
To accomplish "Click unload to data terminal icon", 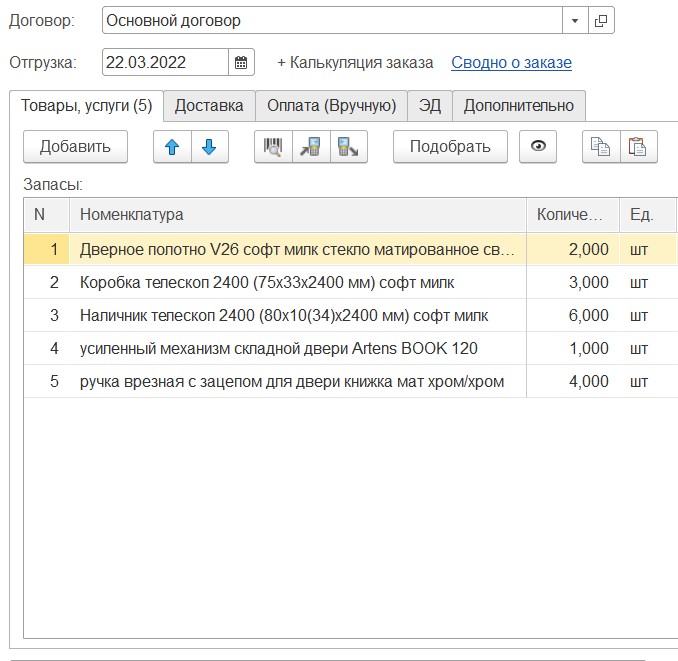I will (x=349, y=147).
